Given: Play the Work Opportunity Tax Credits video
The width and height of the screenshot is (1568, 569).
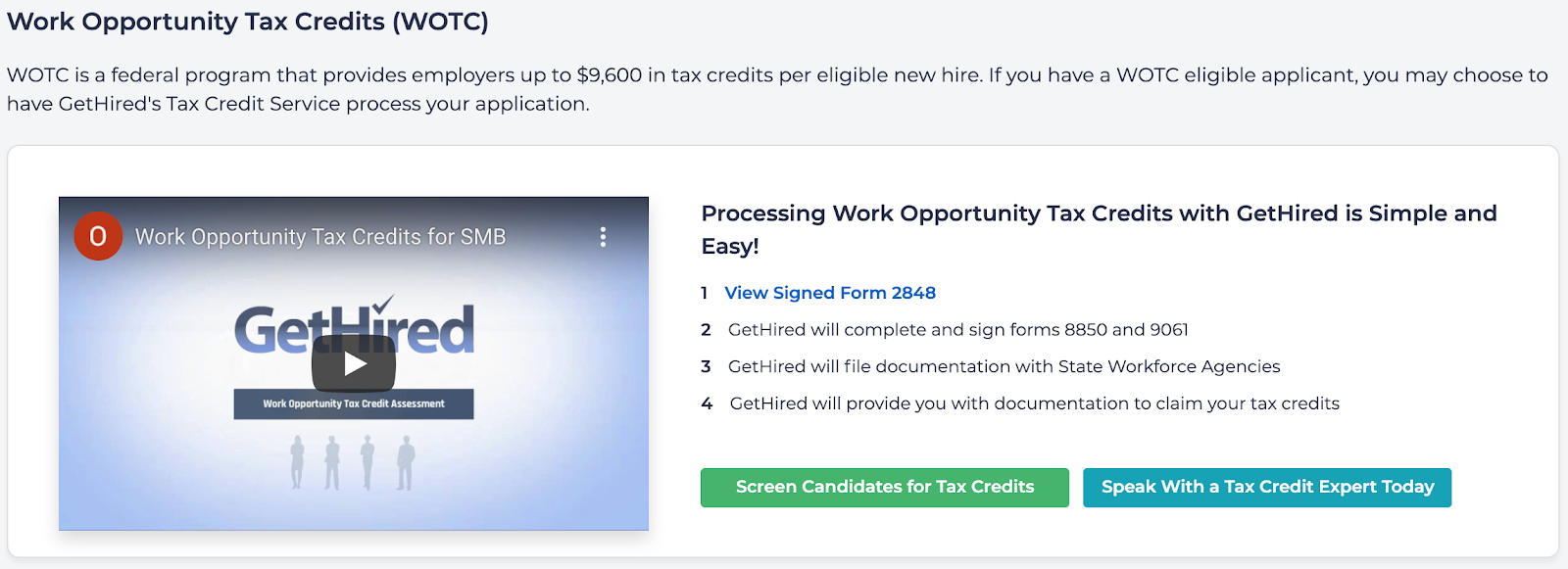Looking at the screenshot, I should click(354, 364).
